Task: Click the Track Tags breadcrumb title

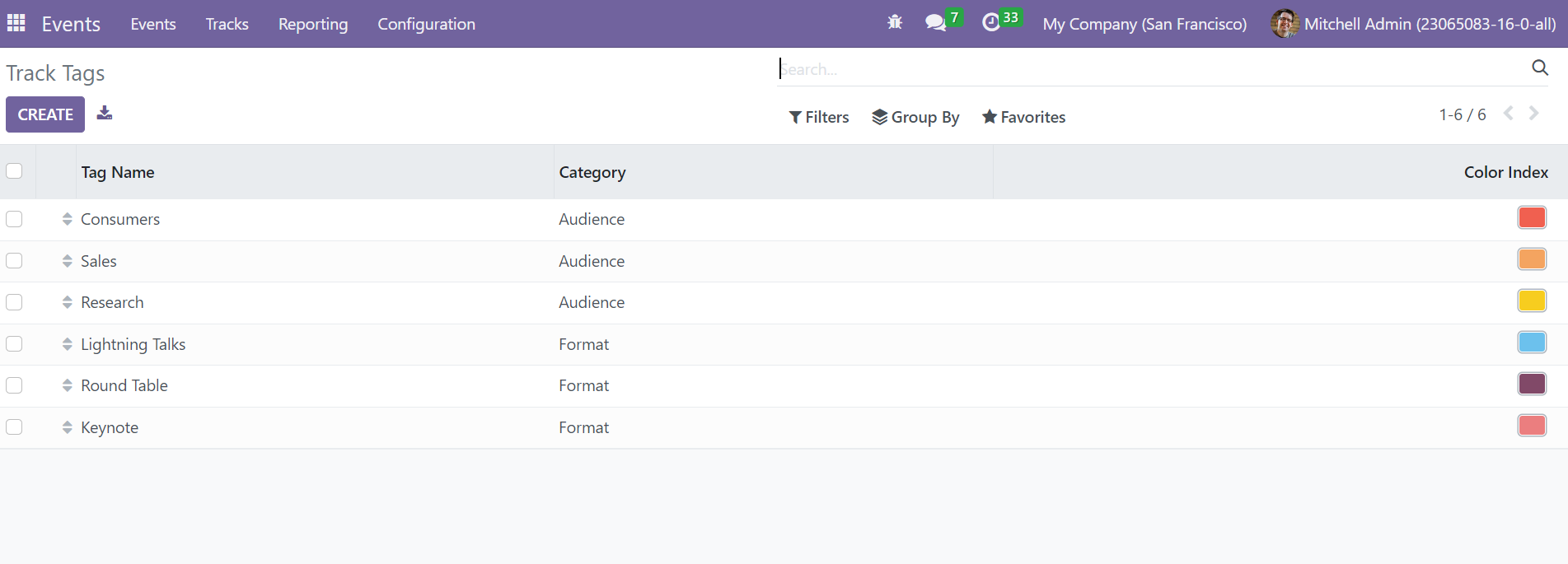Action: [x=55, y=73]
